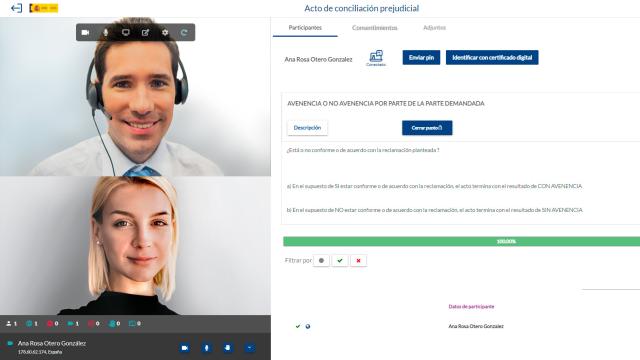
Task: Click title 'Acto de conciliación prejudicial'
Action: pos(362,8)
